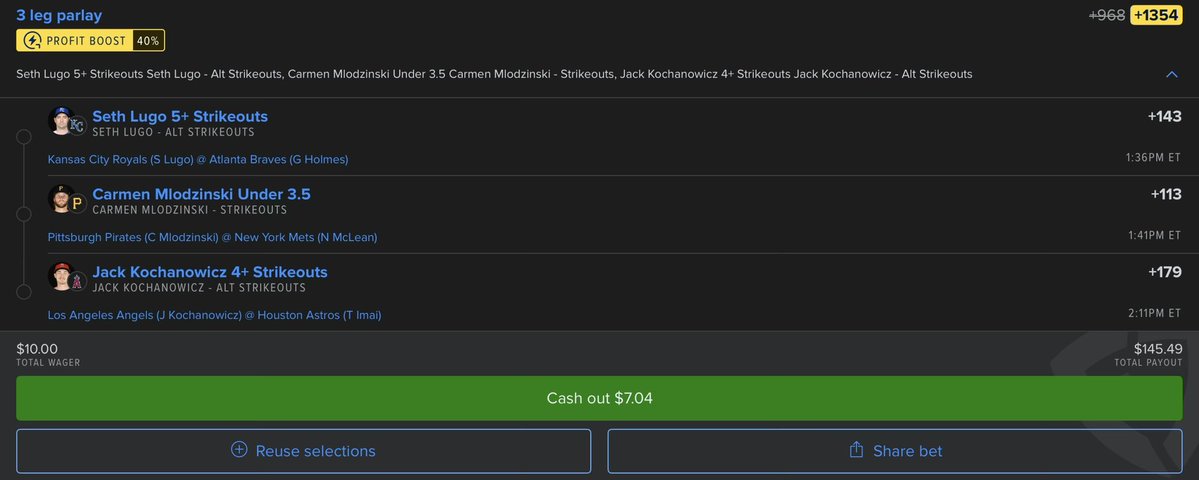Click the +179 odds for Kochanowicz
1199x480 pixels.
click(x=1165, y=272)
